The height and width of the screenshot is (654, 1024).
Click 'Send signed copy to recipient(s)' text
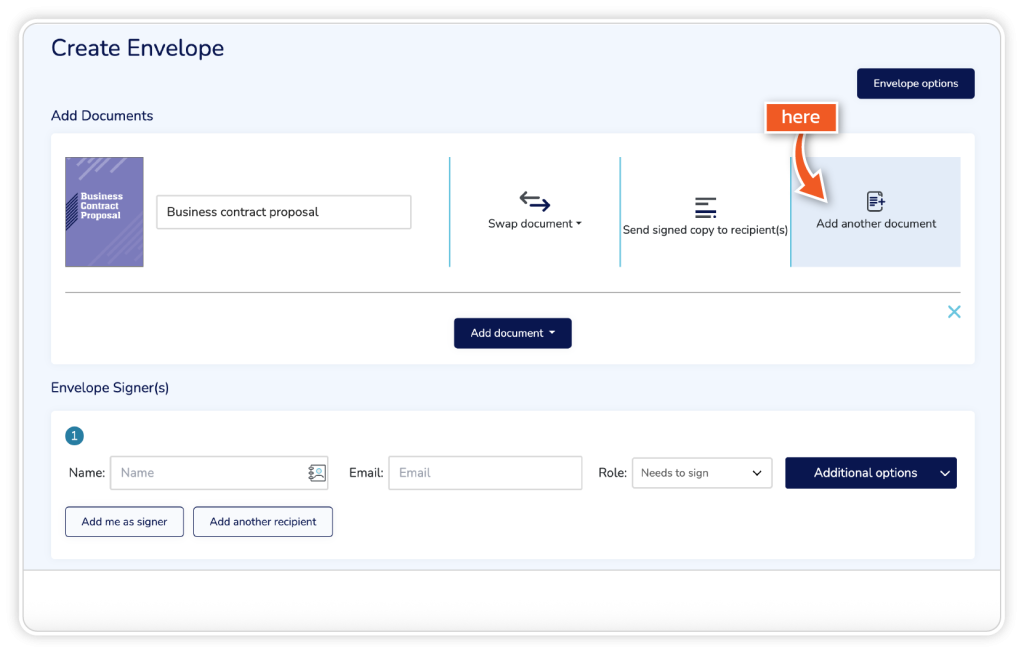(x=705, y=230)
